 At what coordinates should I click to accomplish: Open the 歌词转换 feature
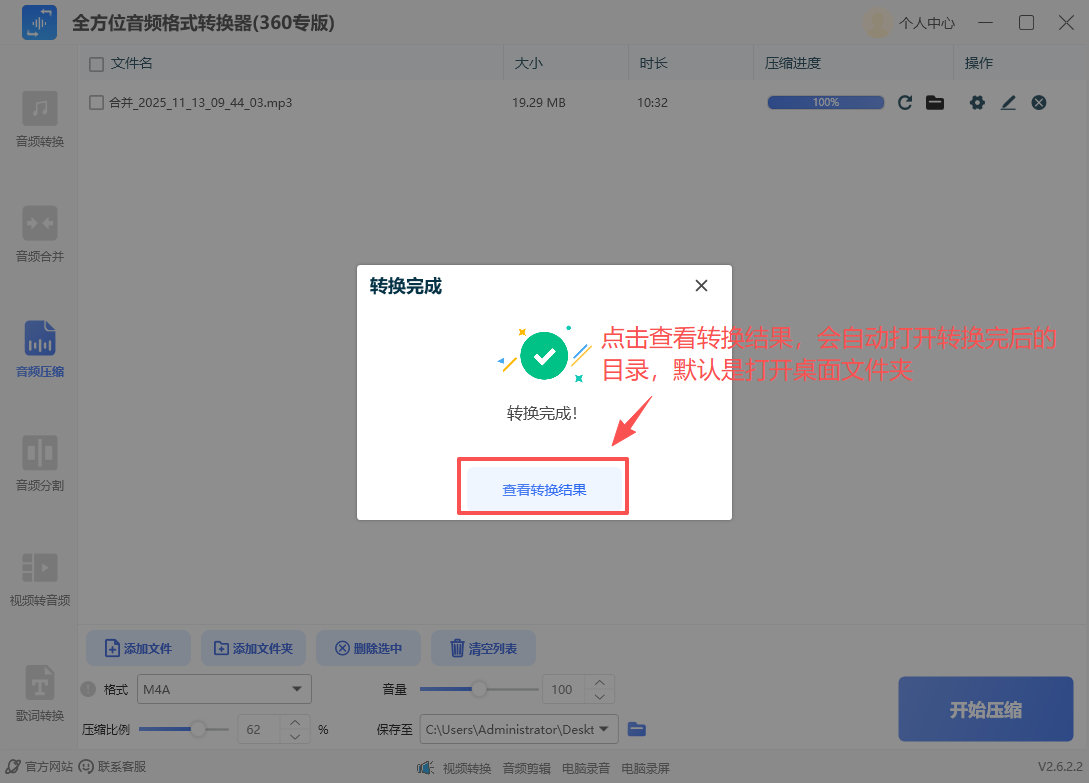(39, 692)
